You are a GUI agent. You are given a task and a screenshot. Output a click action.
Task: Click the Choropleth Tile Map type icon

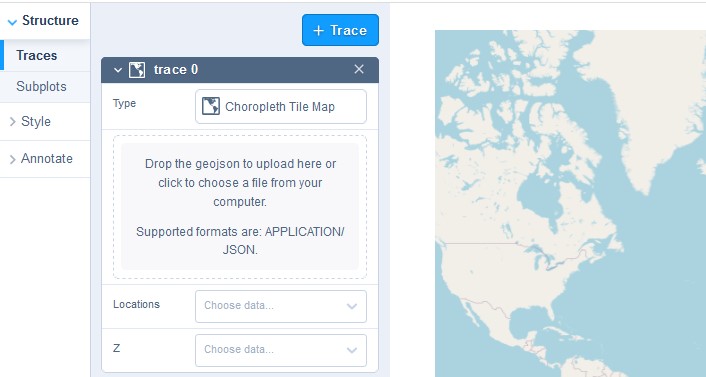tap(211, 106)
